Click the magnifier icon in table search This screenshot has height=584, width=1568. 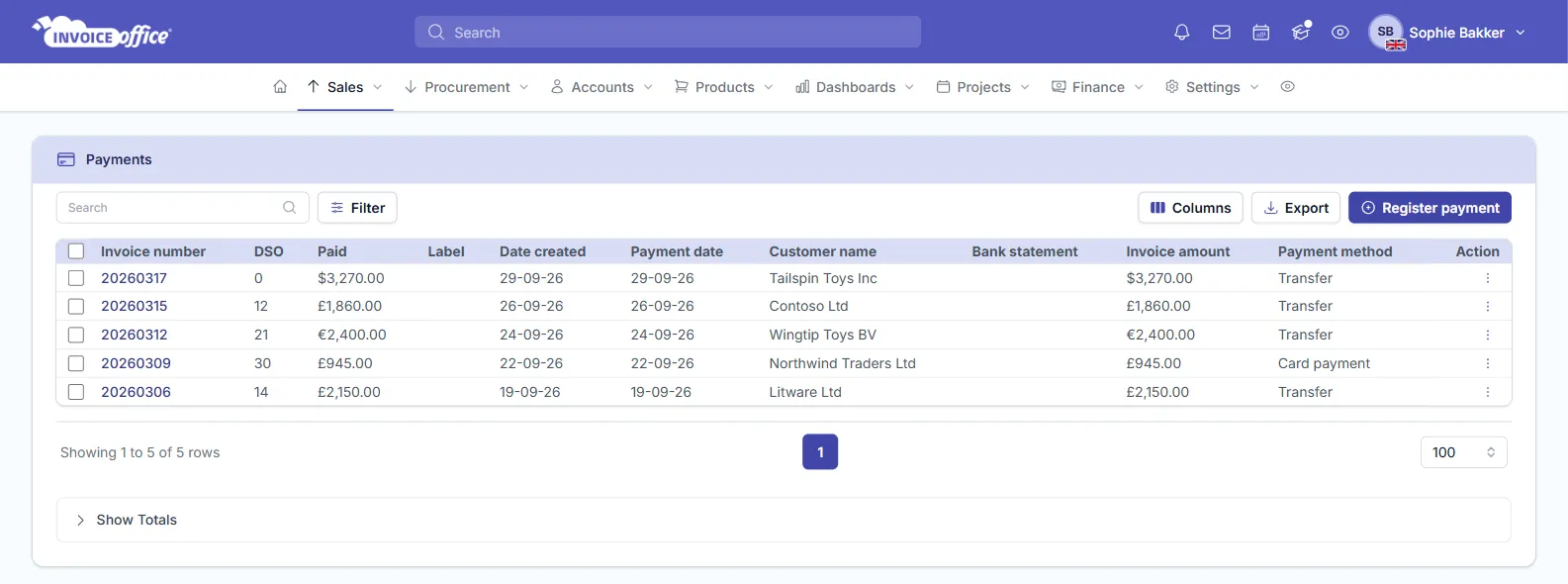tap(289, 208)
